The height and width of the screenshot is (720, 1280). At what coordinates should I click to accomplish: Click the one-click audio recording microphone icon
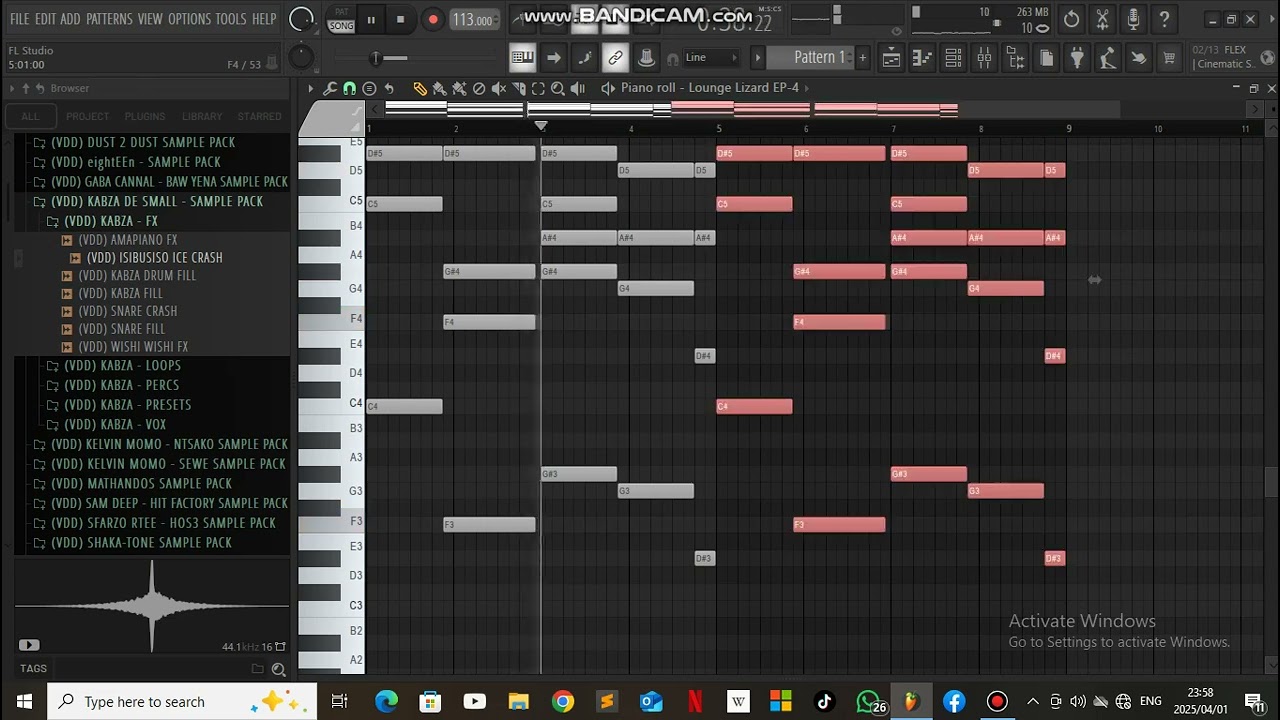1133,19
